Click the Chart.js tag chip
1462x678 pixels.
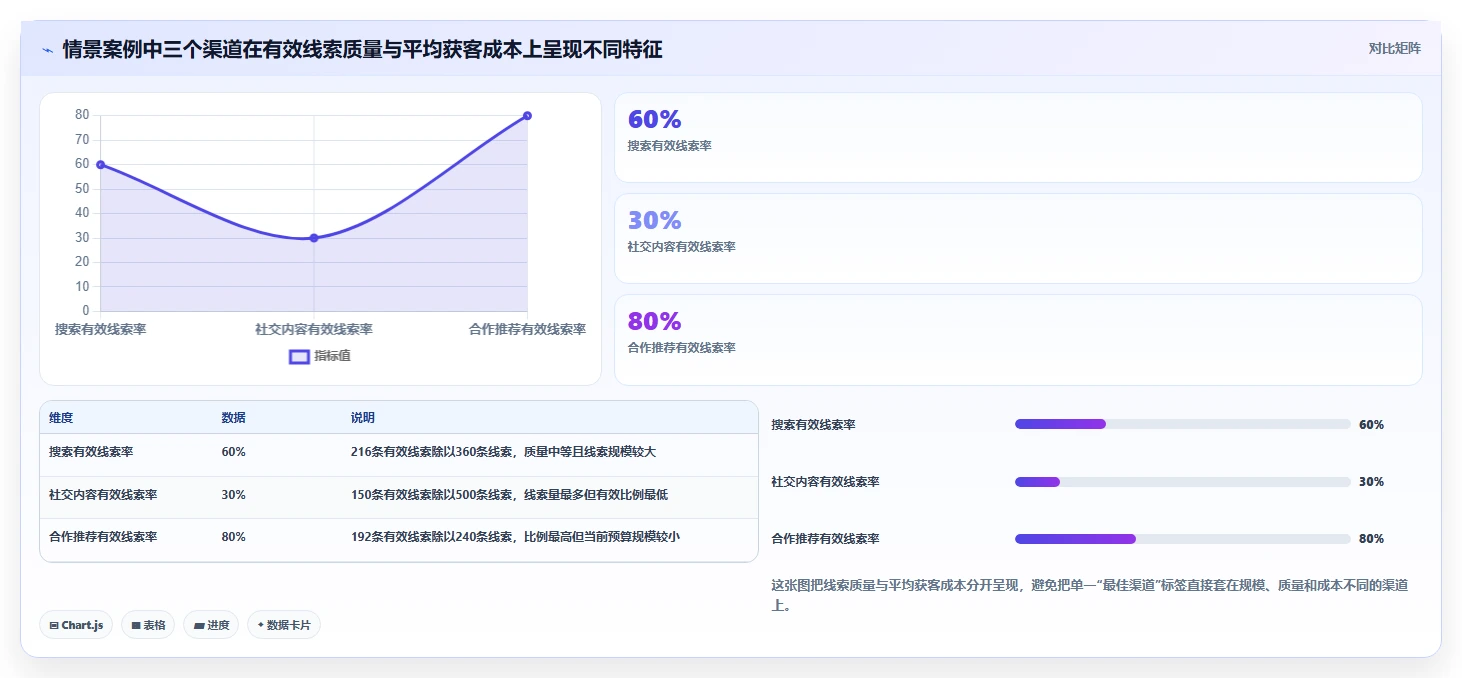point(76,625)
